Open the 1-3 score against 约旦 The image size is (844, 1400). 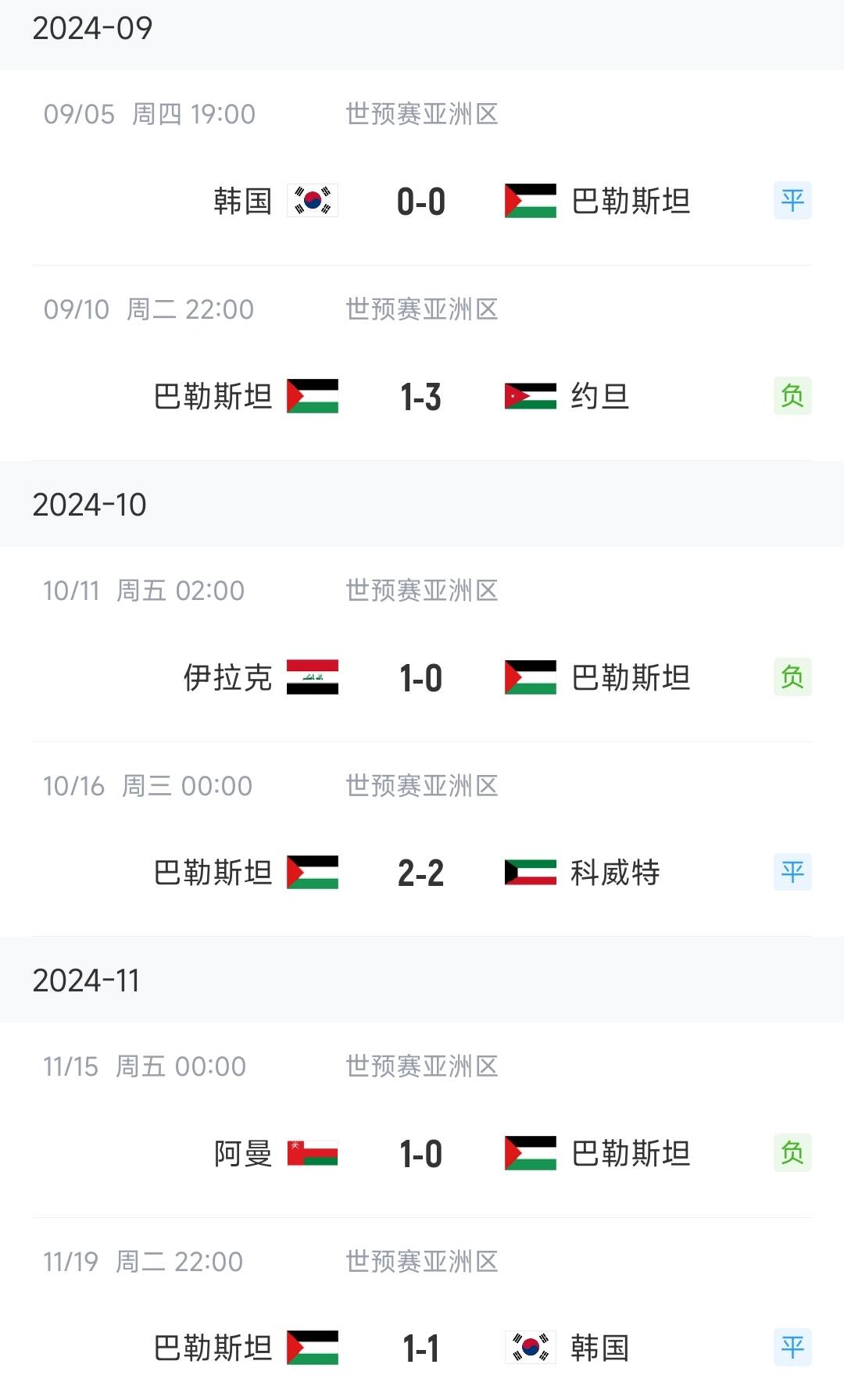pos(421,397)
